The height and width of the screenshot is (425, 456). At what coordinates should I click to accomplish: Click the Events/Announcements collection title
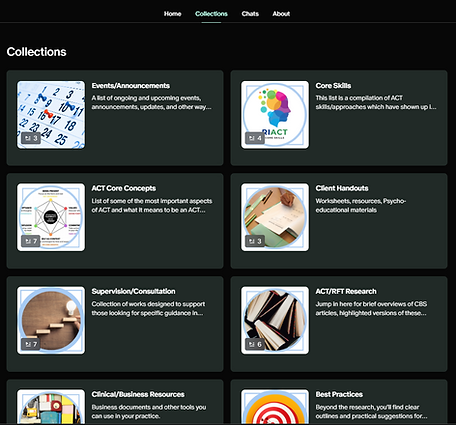tap(131, 86)
